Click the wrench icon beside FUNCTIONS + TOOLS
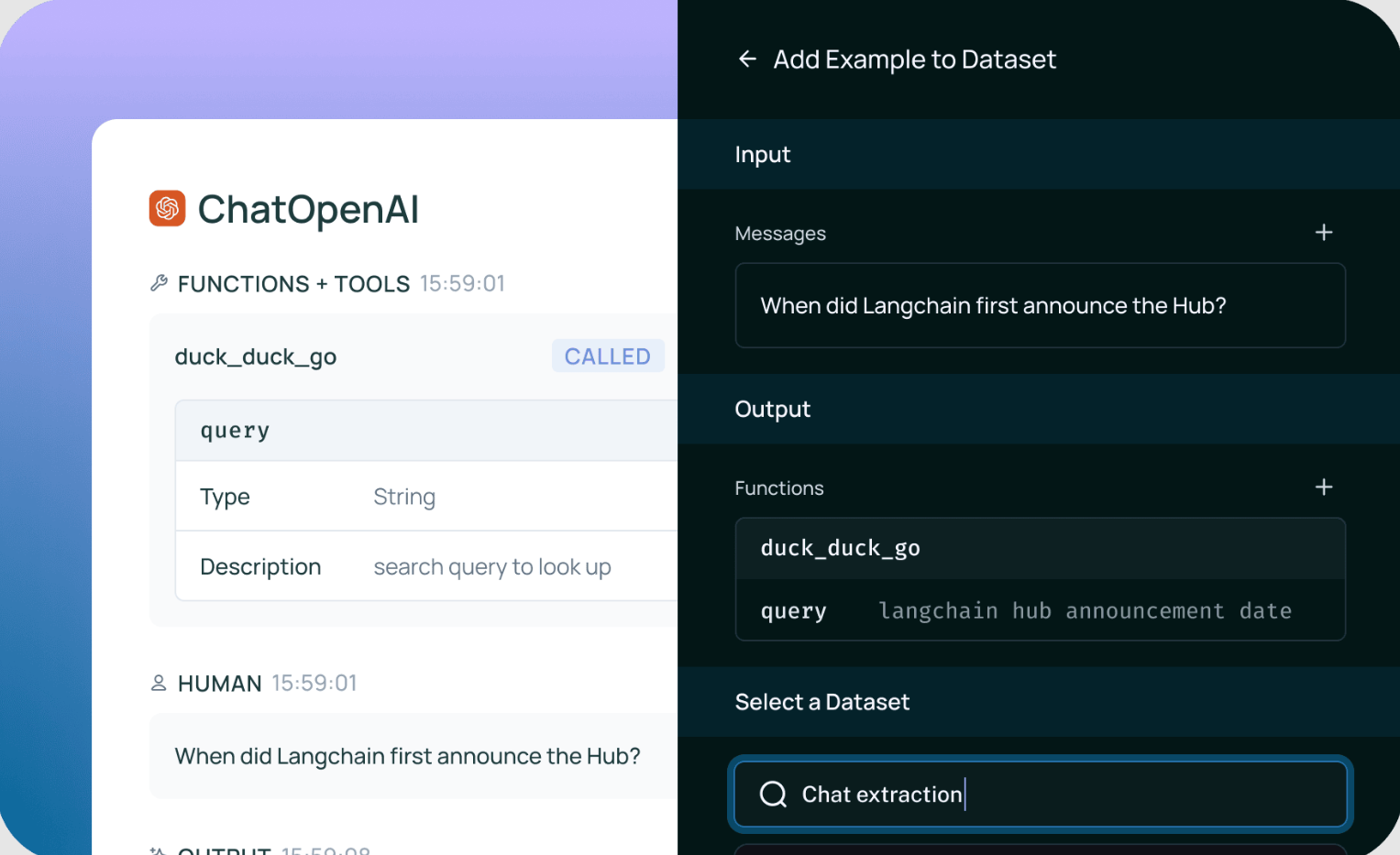This screenshot has width=1400, height=855. pyautogui.click(x=159, y=283)
